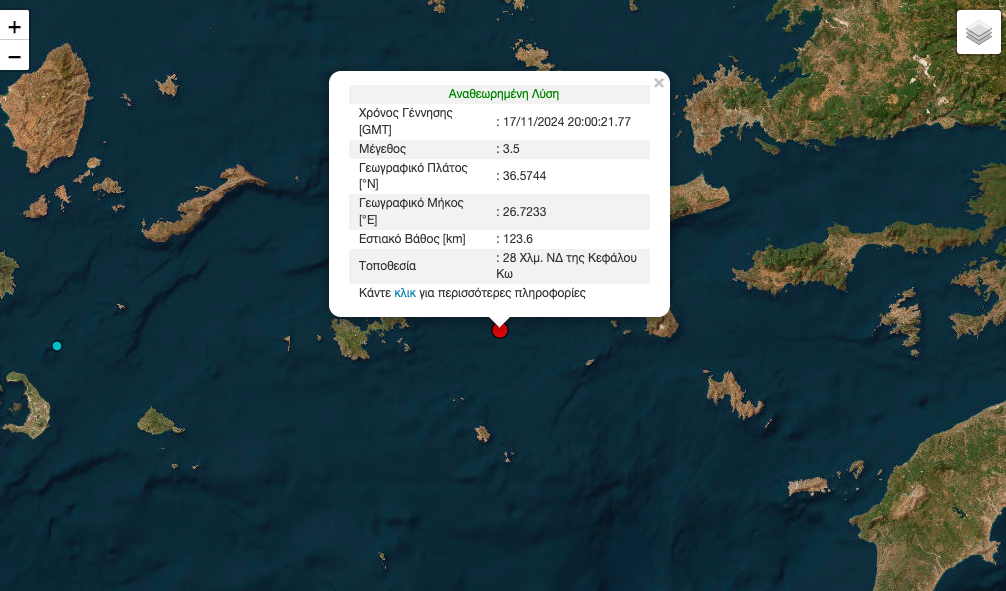
Task: Click the Γεωγραφικό Μήκος [°E] label
Action: (411, 211)
